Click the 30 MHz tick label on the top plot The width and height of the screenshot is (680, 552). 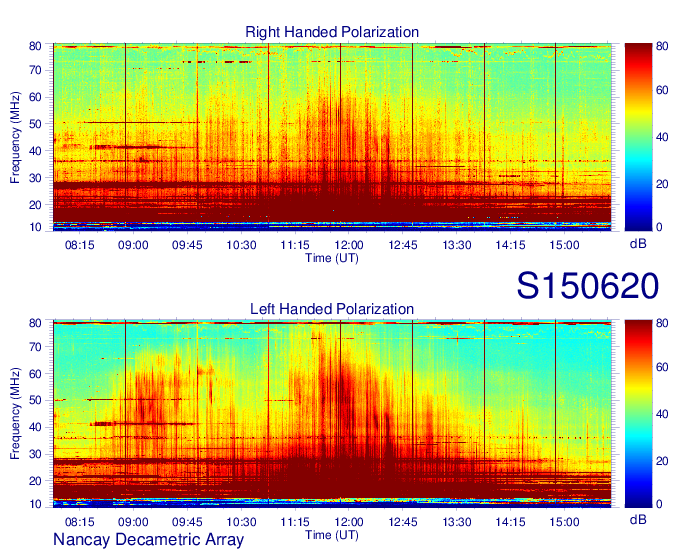click(35, 178)
